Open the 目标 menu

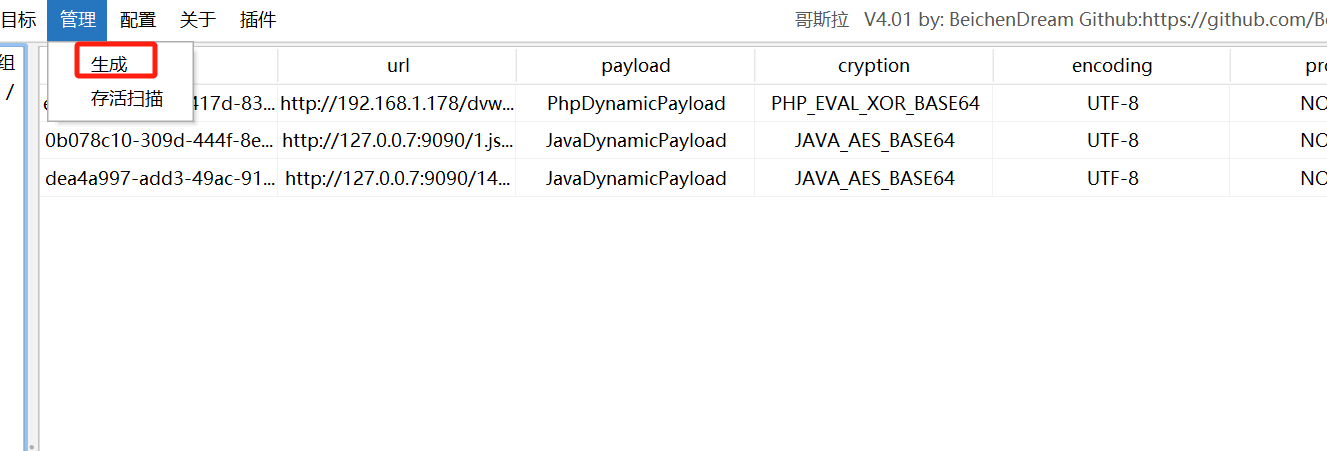(x=18, y=20)
